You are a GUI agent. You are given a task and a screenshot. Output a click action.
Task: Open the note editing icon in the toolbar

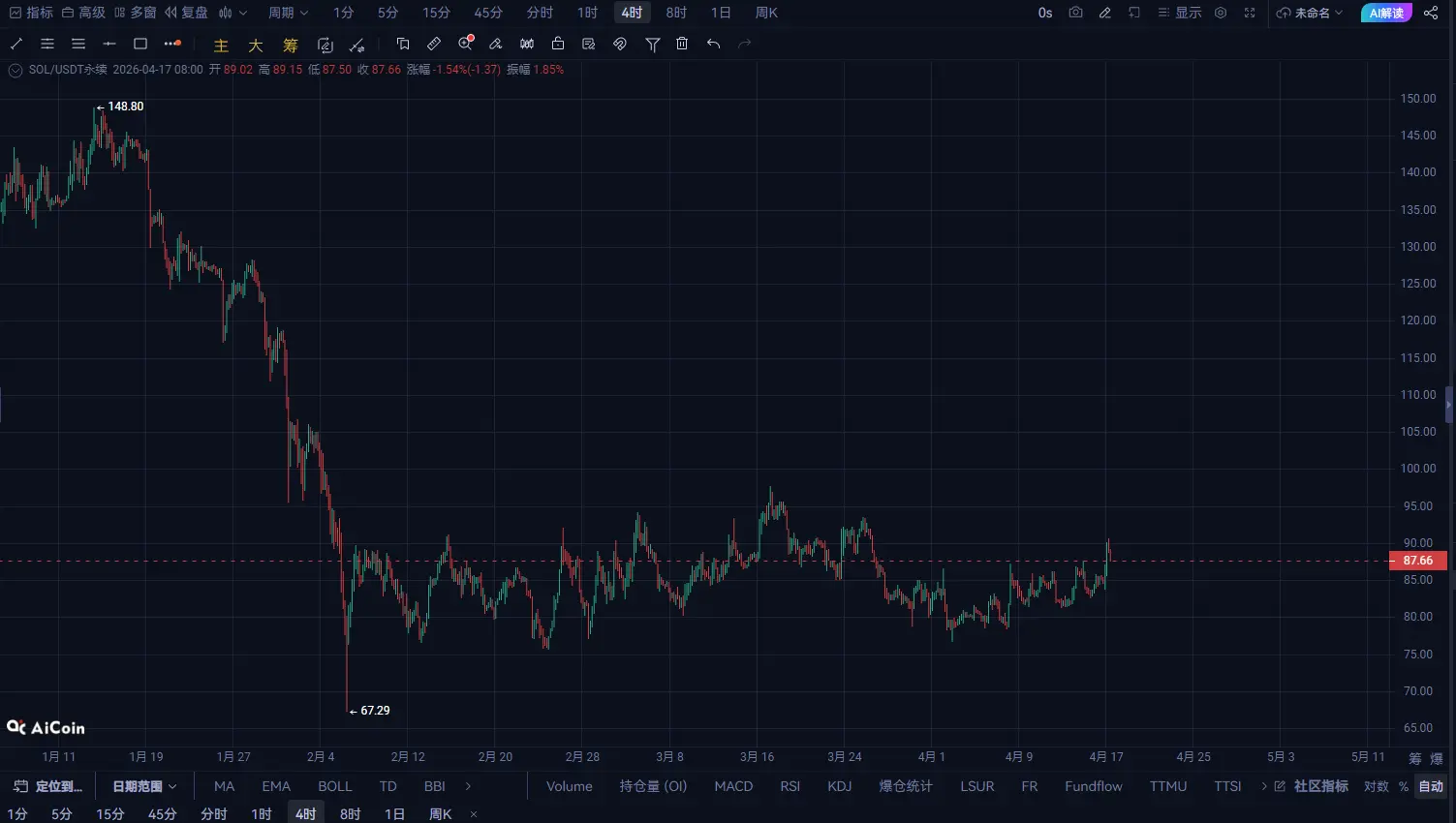coord(588,44)
